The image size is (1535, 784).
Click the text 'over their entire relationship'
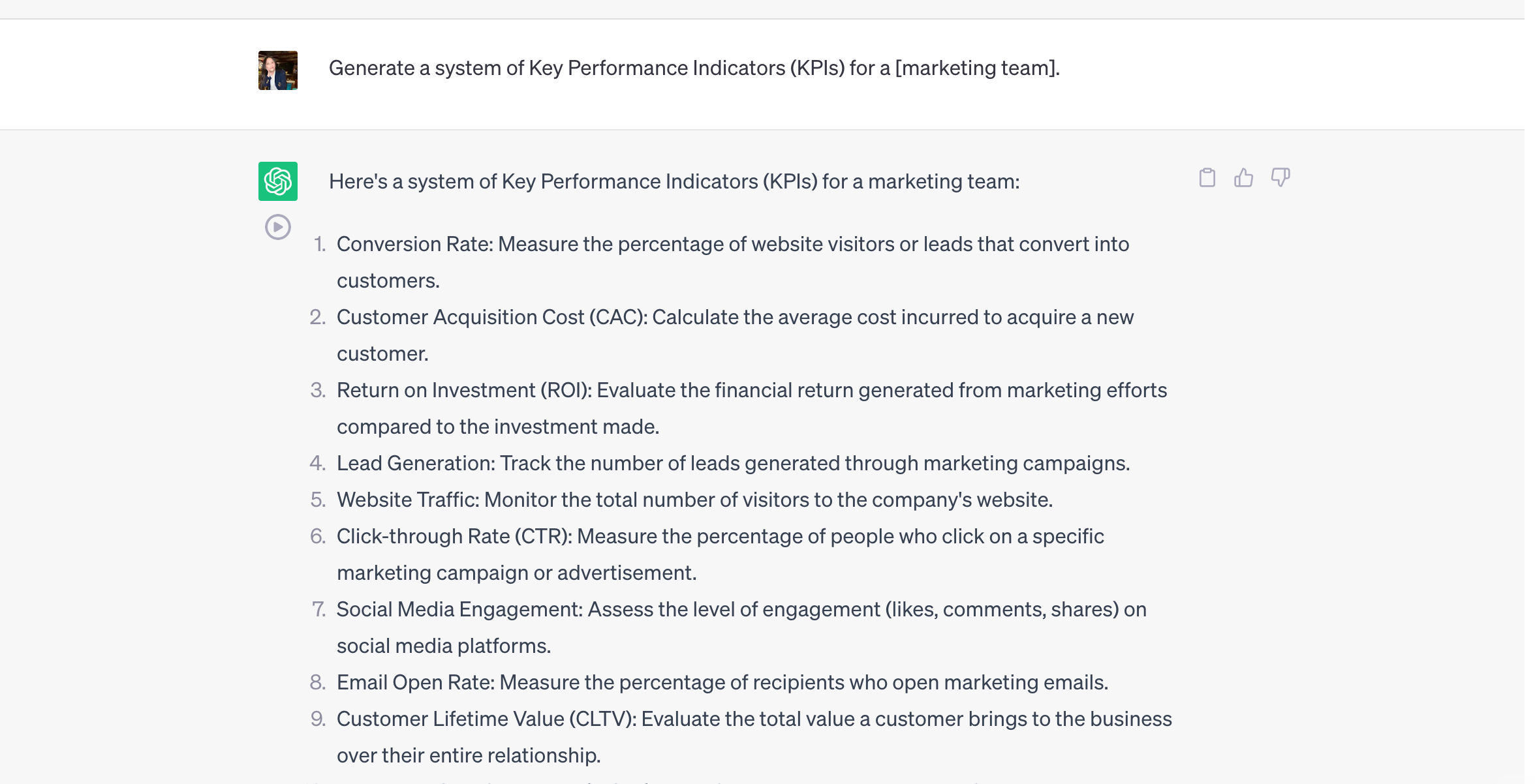tap(467, 755)
